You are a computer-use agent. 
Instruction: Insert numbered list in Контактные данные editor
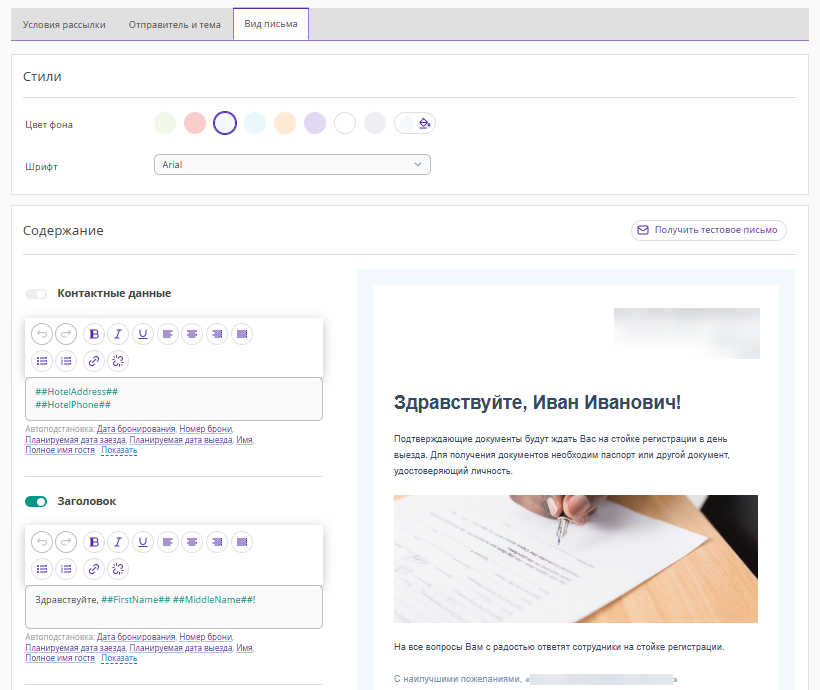(x=66, y=361)
